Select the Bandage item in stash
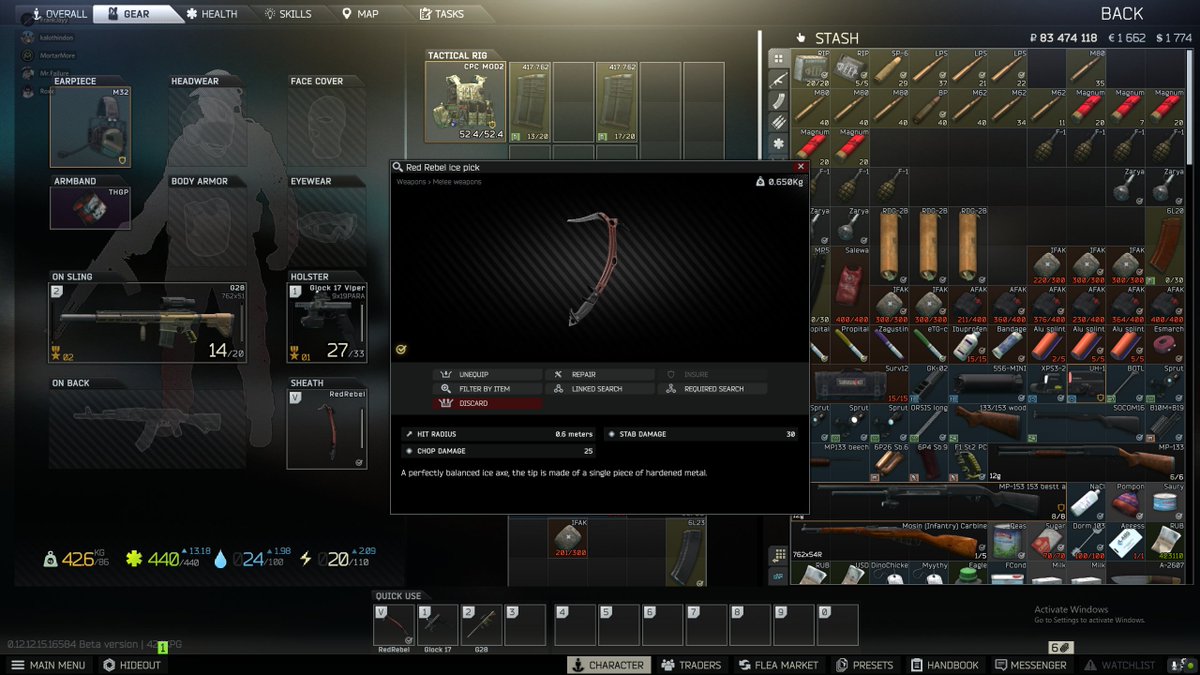 click(x=1008, y=345)
